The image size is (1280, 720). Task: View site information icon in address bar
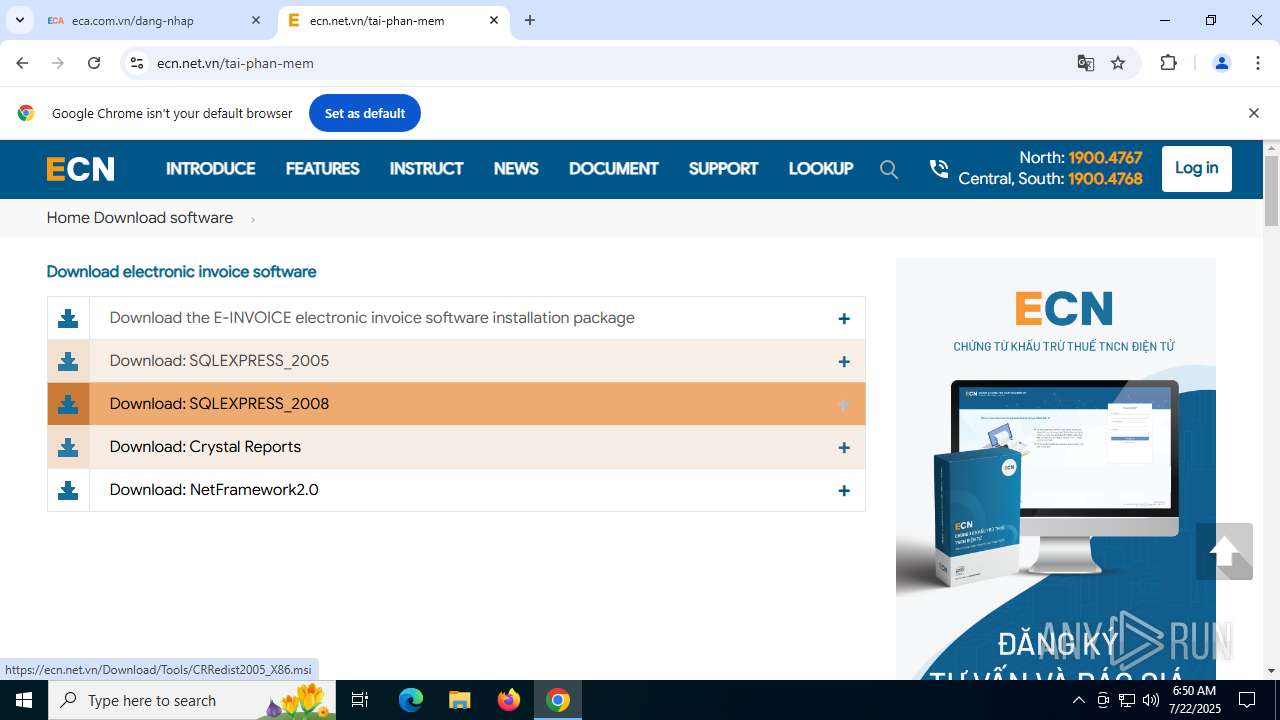[x=138, y=63]
